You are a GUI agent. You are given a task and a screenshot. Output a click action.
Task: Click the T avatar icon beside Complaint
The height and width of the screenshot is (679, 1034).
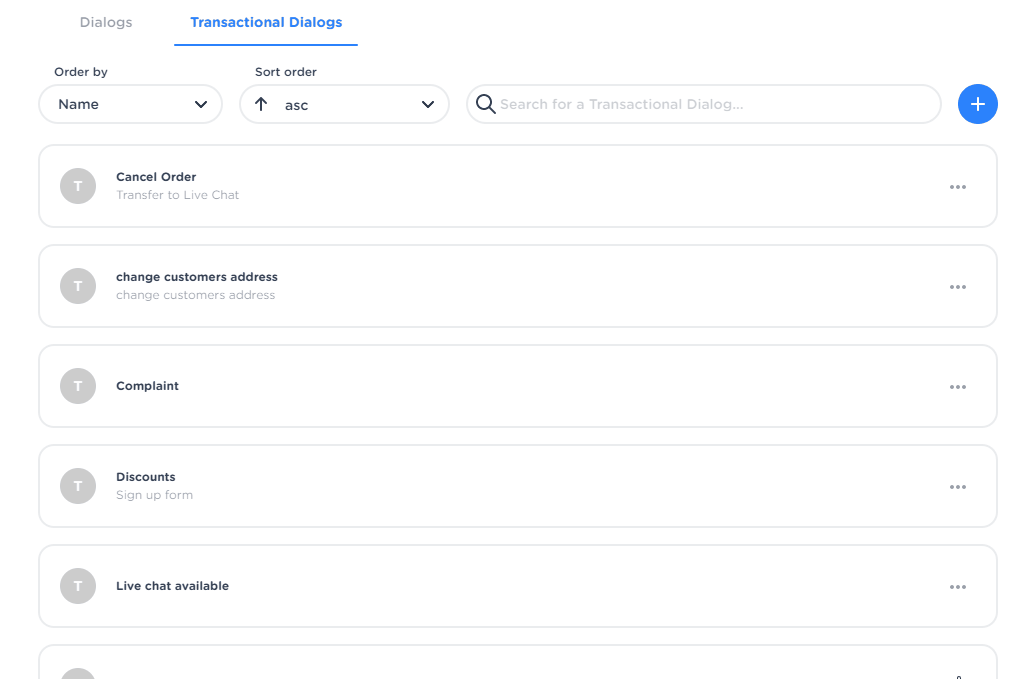[x=78, y=386]
